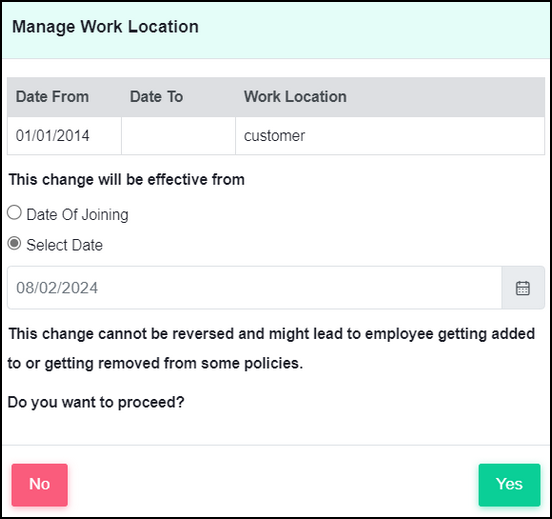Image resolution: width=552 pixels, height=519 pixels.
Task: Choose the Select Date radio option
Action: pos(14,243)
